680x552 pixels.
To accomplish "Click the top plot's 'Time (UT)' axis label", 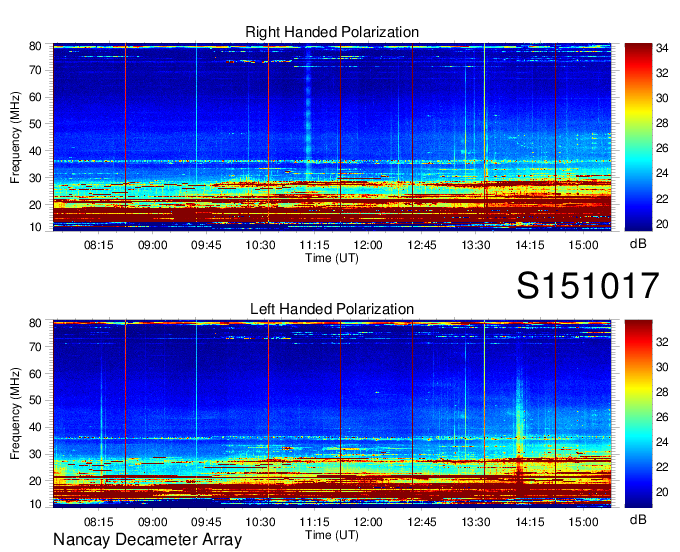I will [x=332, y=258].
